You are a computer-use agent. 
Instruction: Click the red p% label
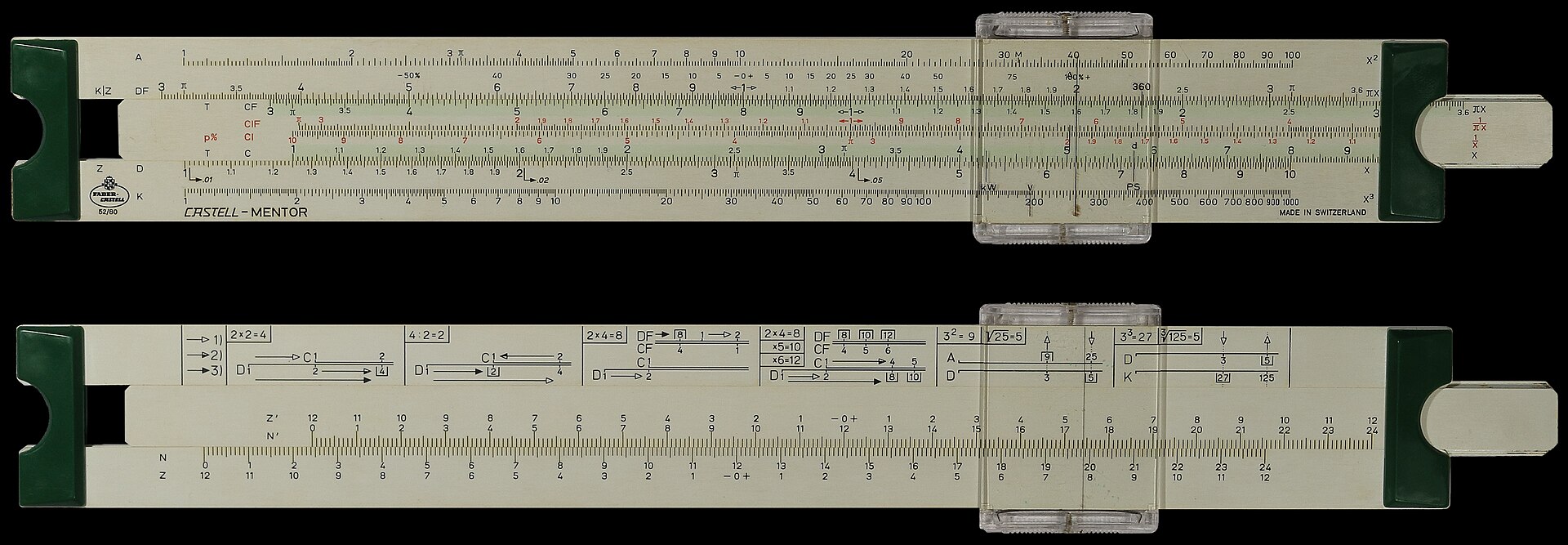pyautogui.click(x=211, y=136)
